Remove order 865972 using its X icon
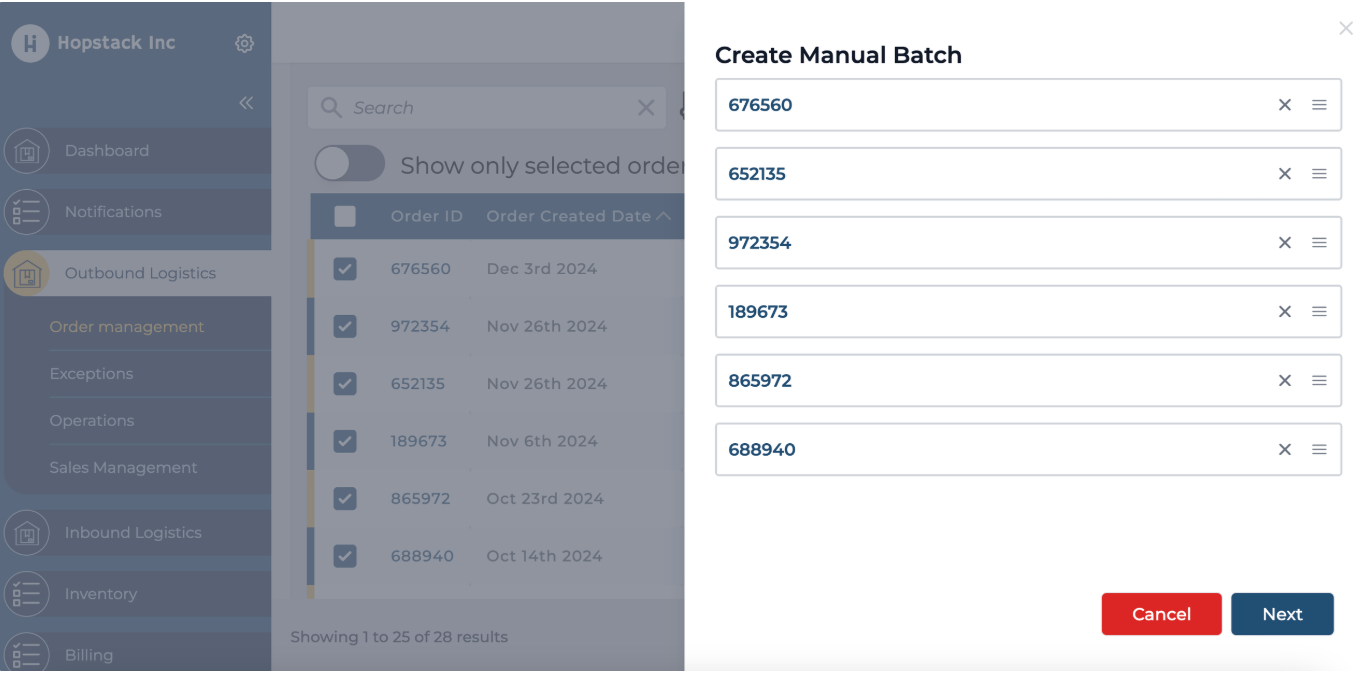Viewport: 1368px width, 678px height. [1285, 381]
